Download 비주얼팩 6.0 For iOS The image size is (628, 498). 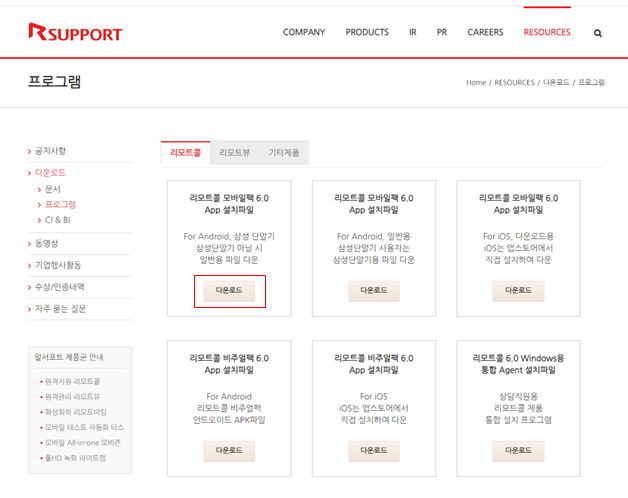pyautogui.click(x=374, y=451)
